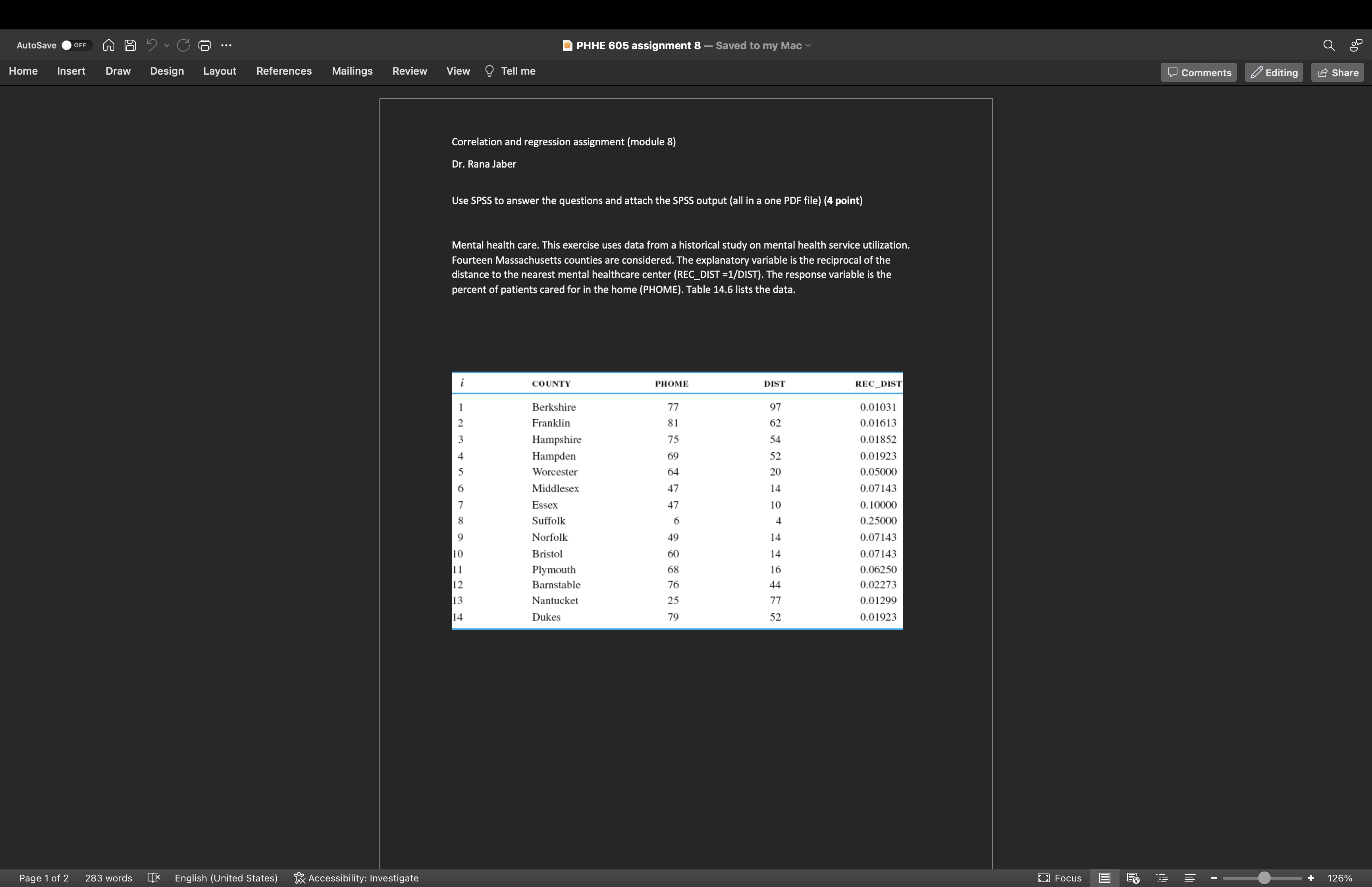Open the Comments pane
Screen dimensions: 1372x887
[x=1198, y=71]
